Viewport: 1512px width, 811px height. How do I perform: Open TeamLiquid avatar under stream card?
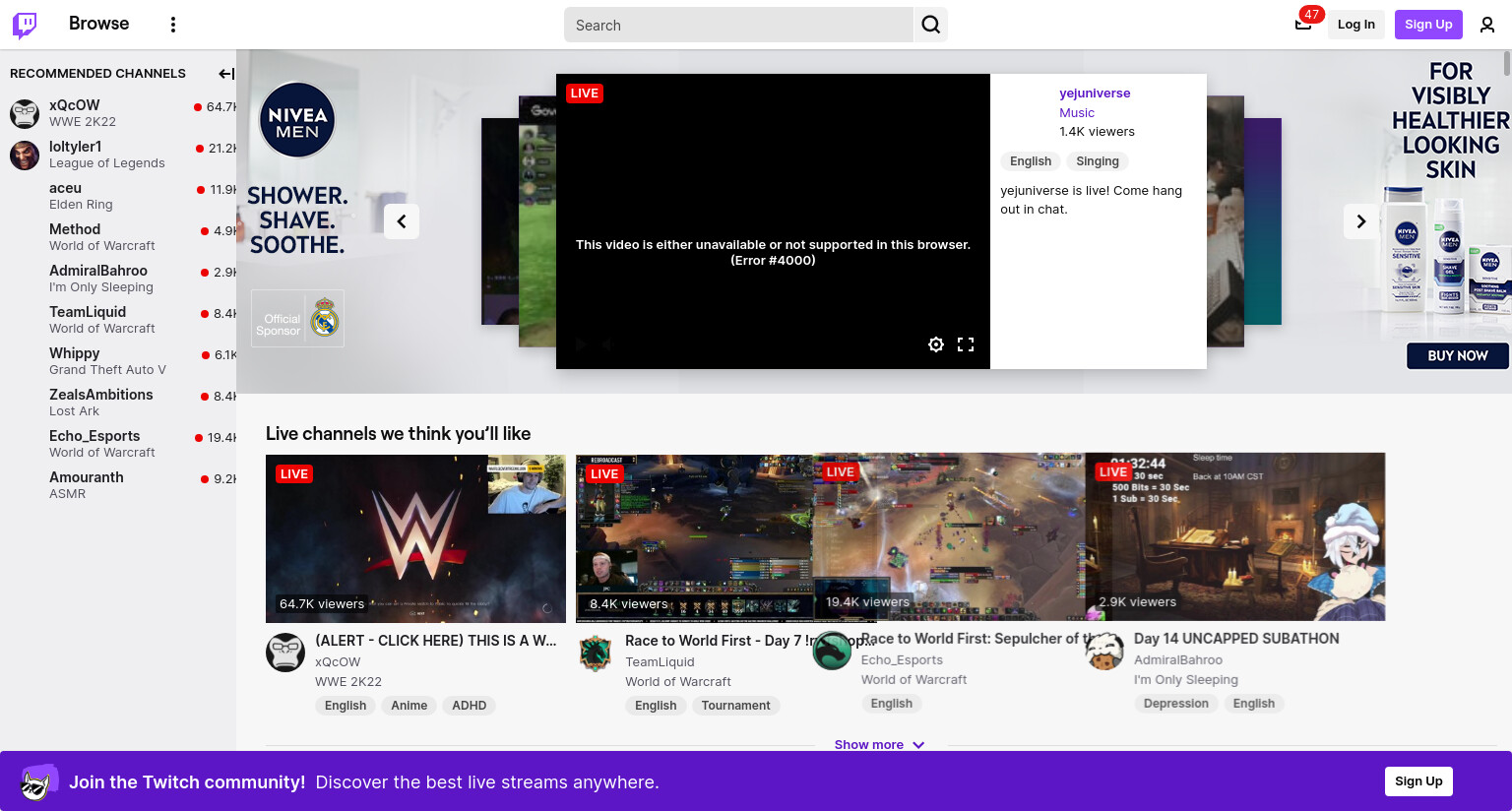click(x=596, y=653)
